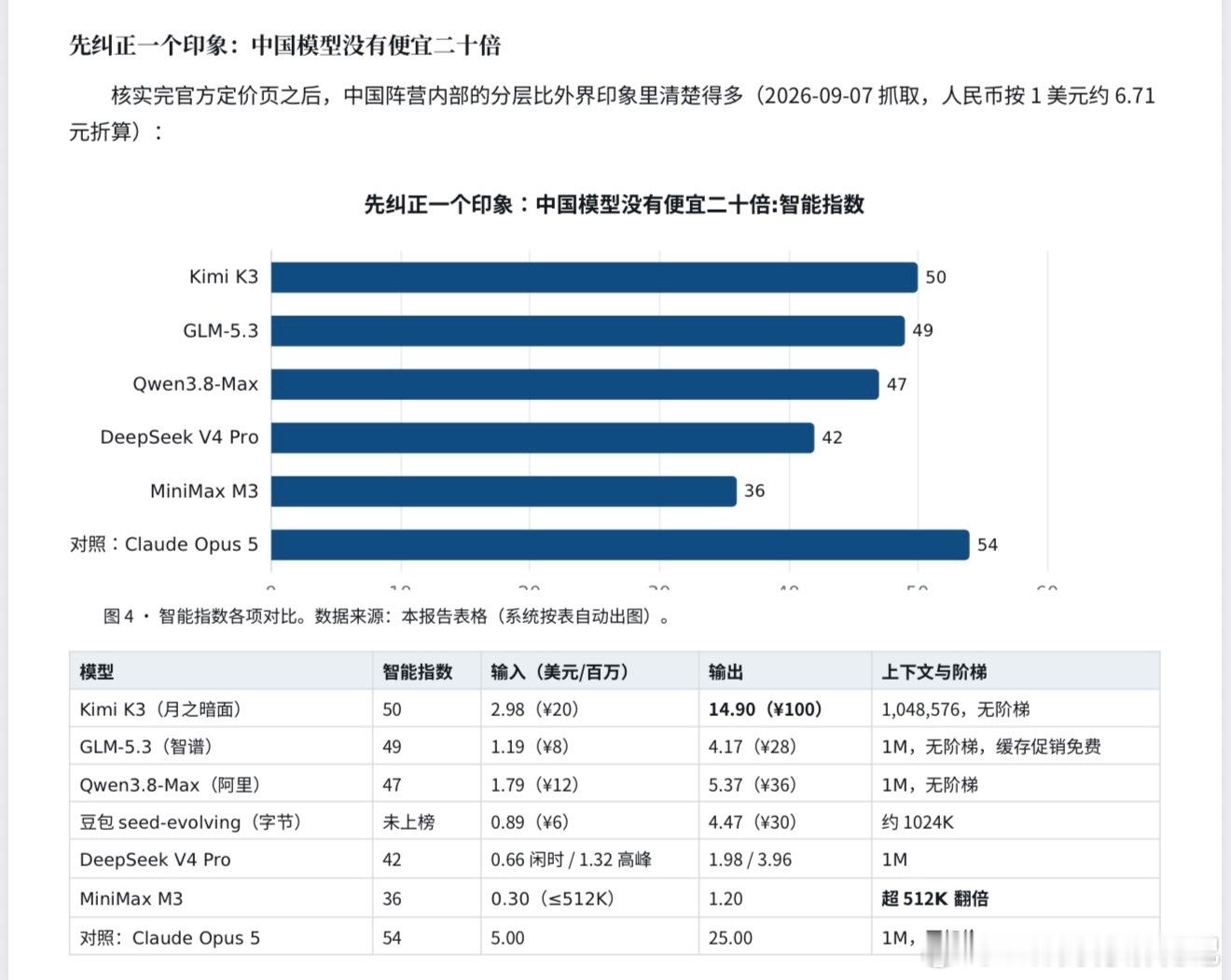1231x980 pixels.
Task: Click chart value label 54
Action: tap(988, 545)
